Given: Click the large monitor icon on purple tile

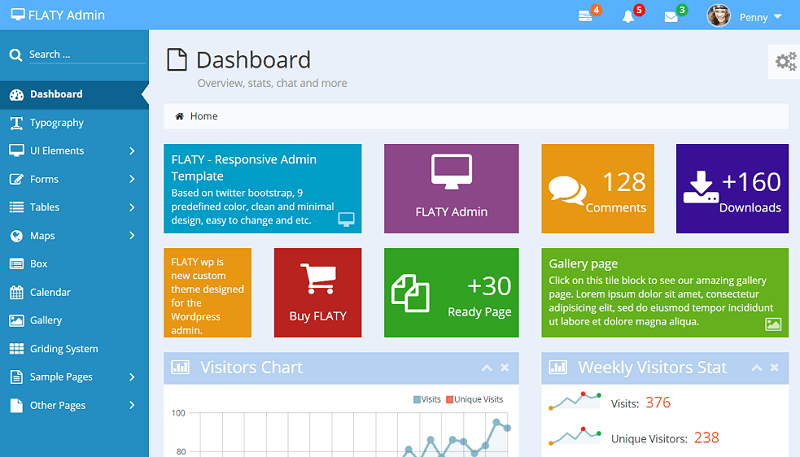Looking at the screenshot, I should [x=452, y=172].
